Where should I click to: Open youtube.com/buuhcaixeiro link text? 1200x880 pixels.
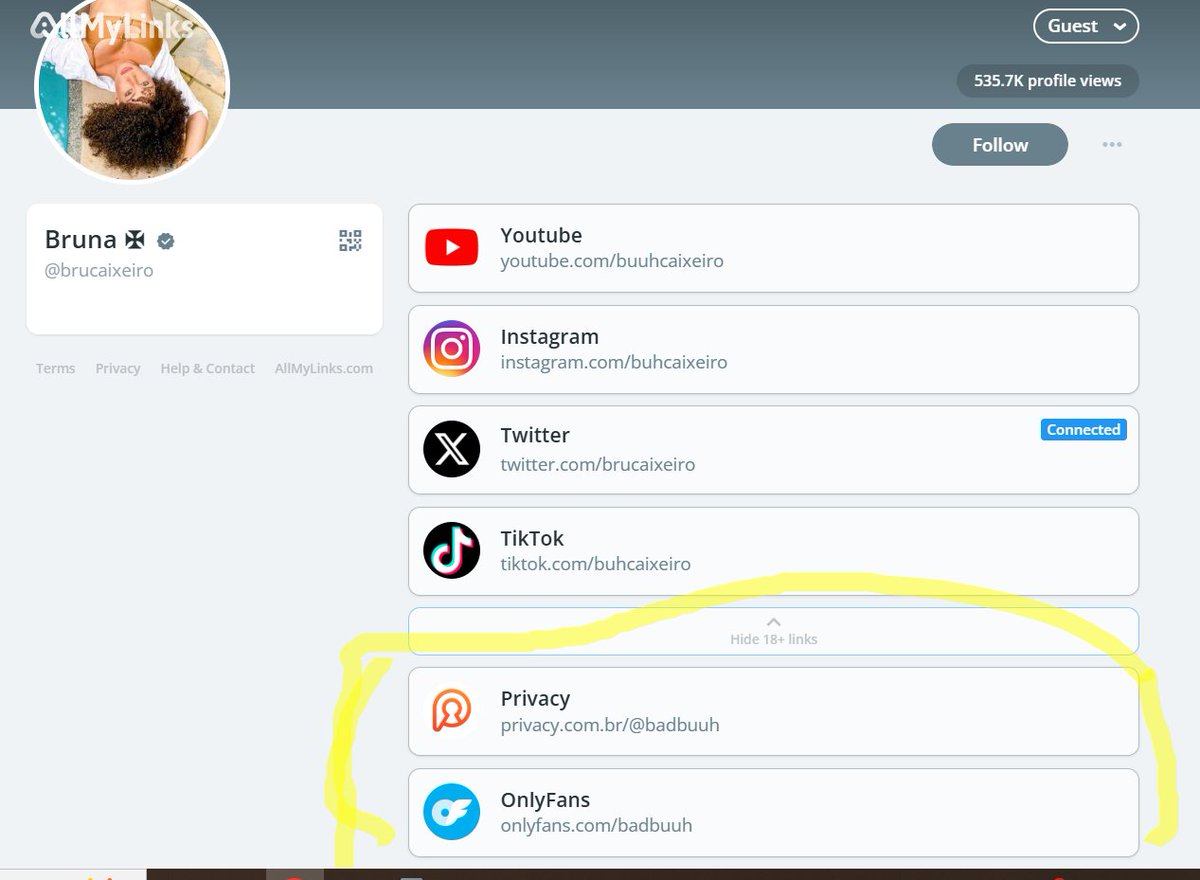[x=612, y=261]
